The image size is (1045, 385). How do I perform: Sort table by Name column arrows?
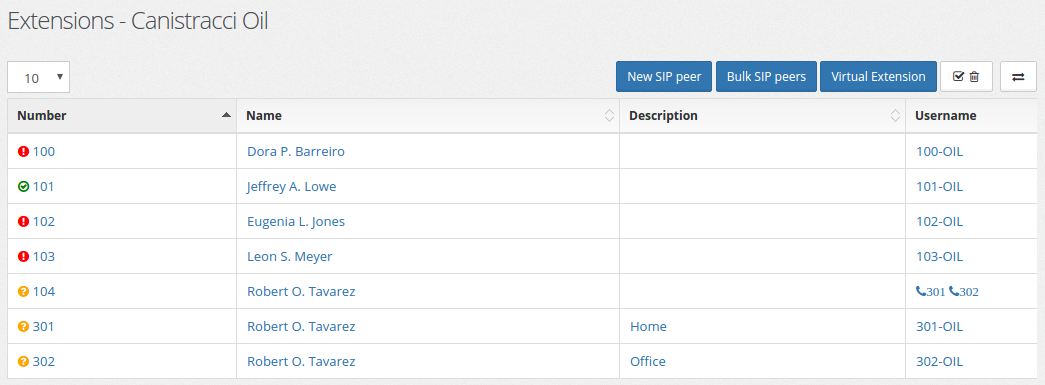pos(608,116)
